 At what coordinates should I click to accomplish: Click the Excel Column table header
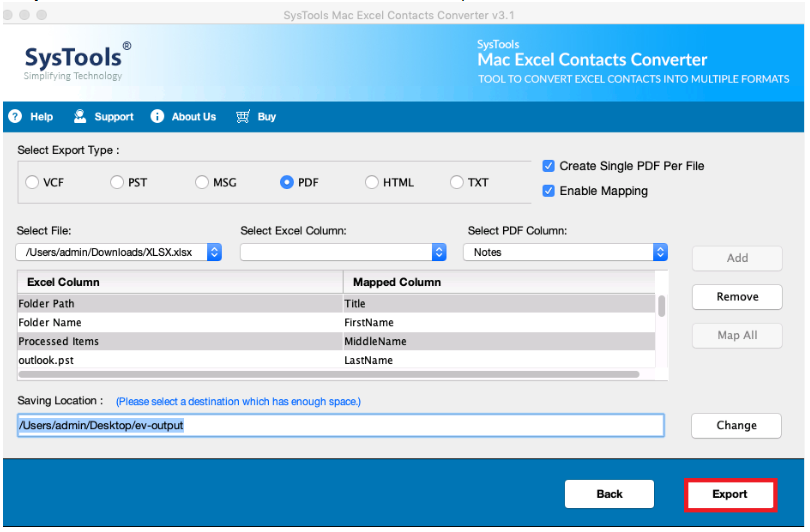tap(180, 283)
